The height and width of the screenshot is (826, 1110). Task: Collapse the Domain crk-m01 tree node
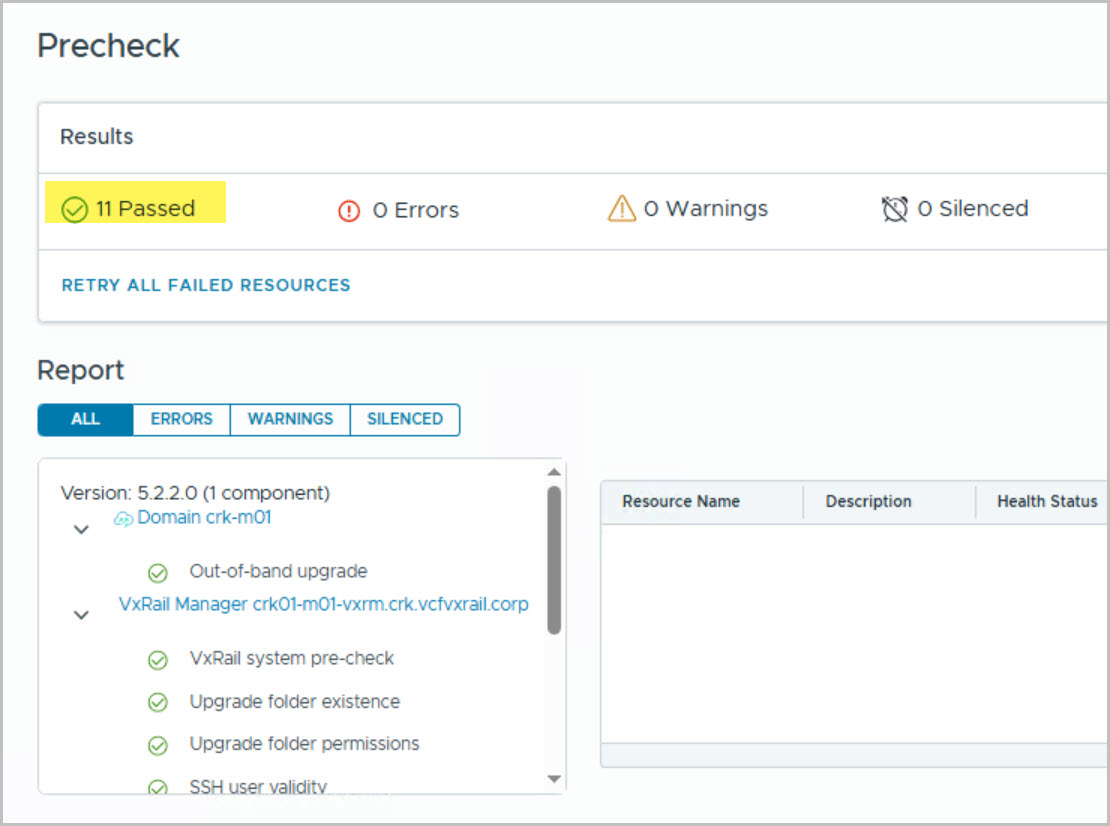point(82,530)
